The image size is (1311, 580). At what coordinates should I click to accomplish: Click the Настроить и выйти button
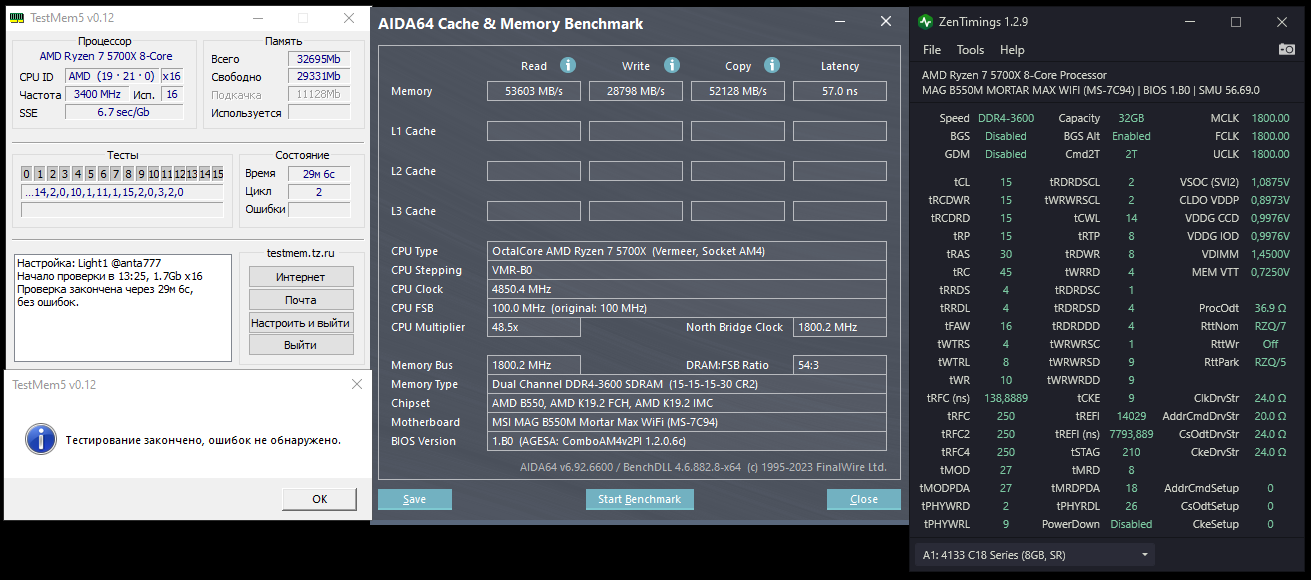[x=301, y=323]
